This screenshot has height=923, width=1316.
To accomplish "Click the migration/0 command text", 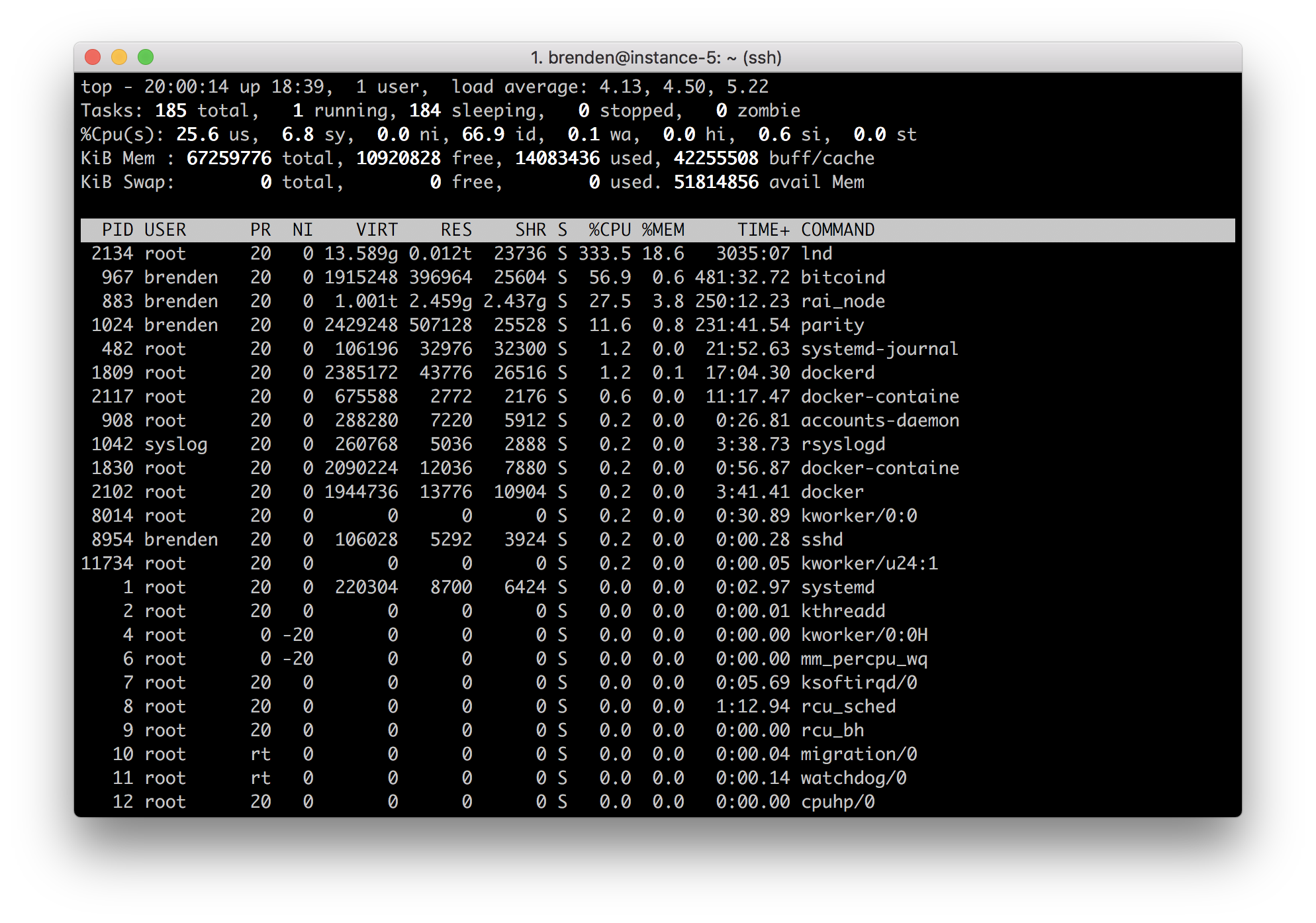I will pos(859,754).
